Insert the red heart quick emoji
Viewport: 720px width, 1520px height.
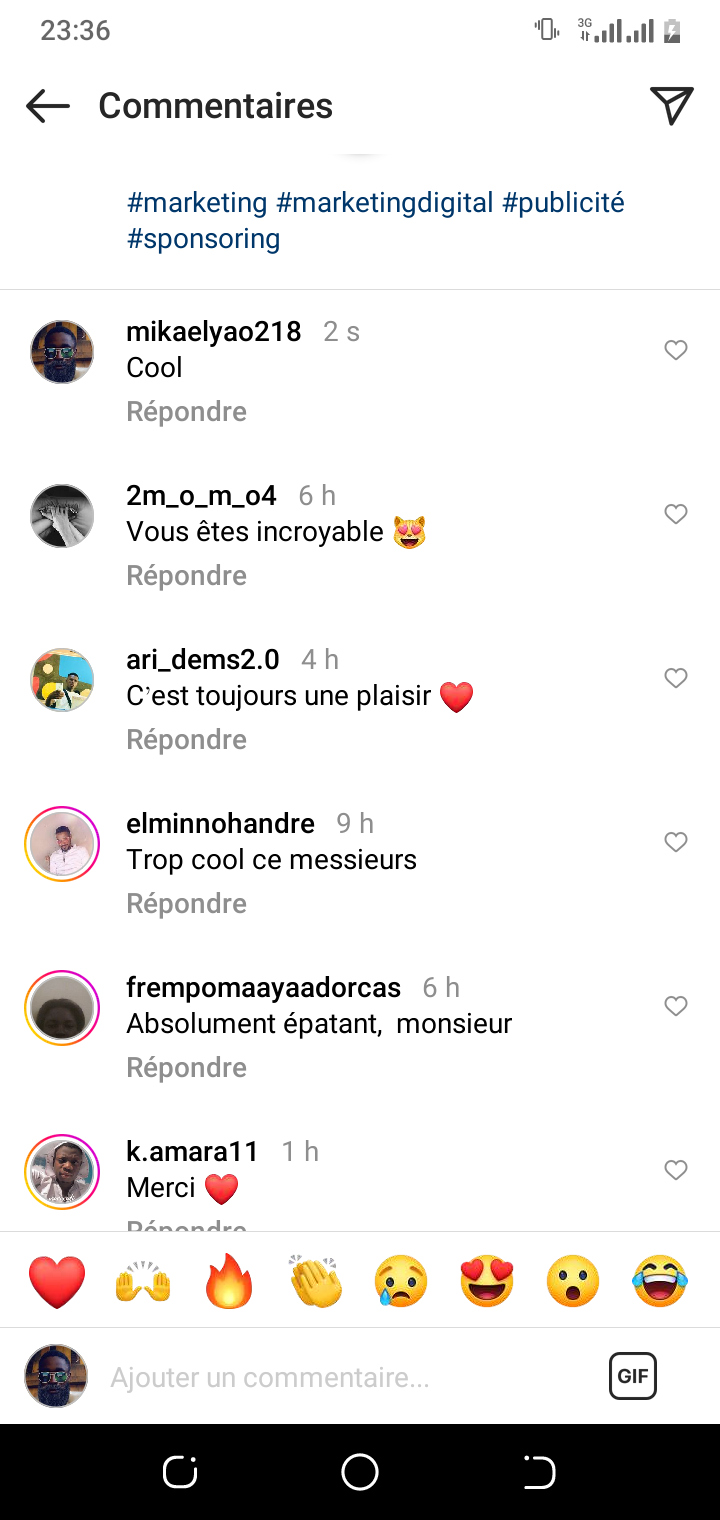click(x=57, y=1281)
